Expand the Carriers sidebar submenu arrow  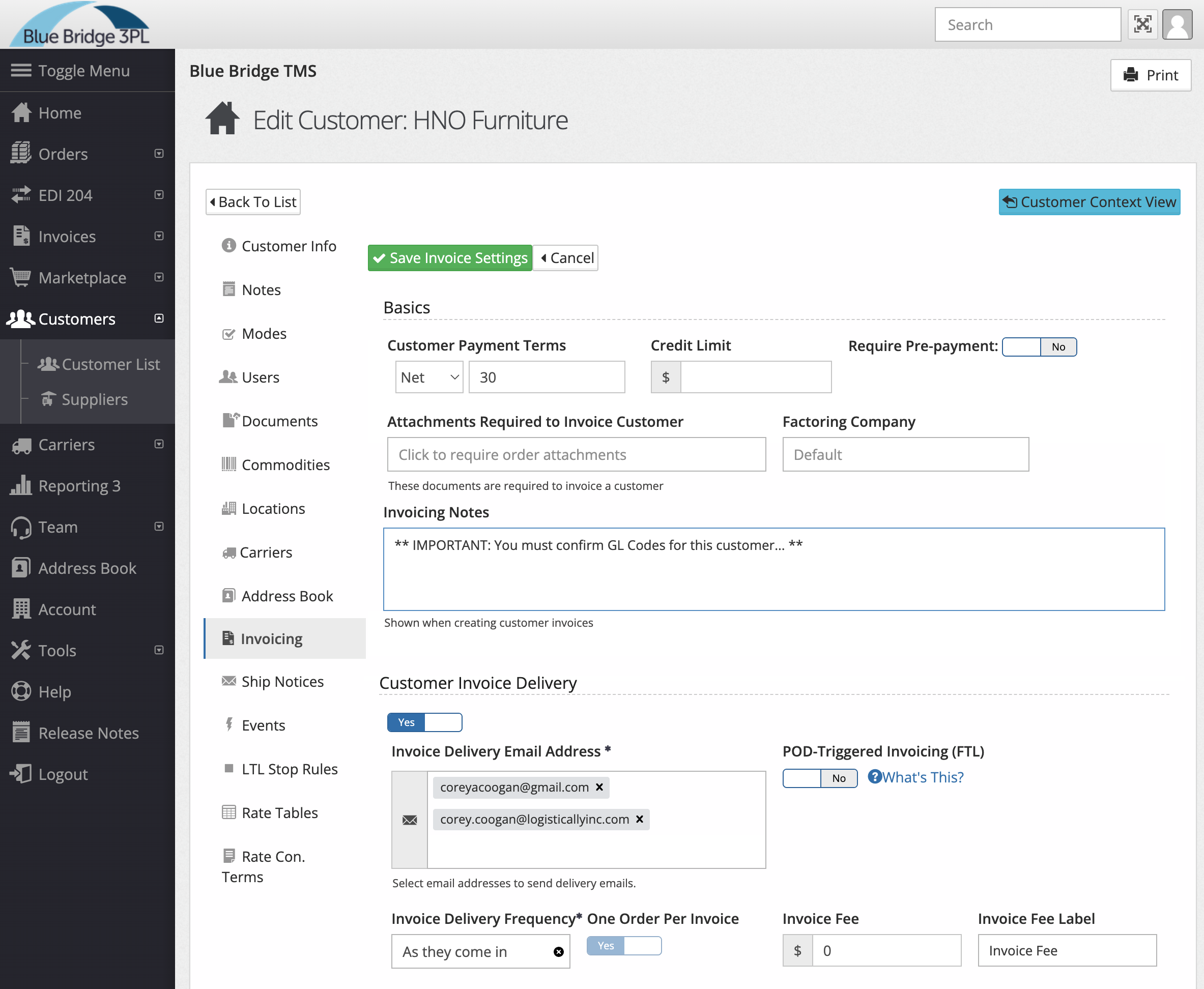pyautogui.click(x=159, y=444)
